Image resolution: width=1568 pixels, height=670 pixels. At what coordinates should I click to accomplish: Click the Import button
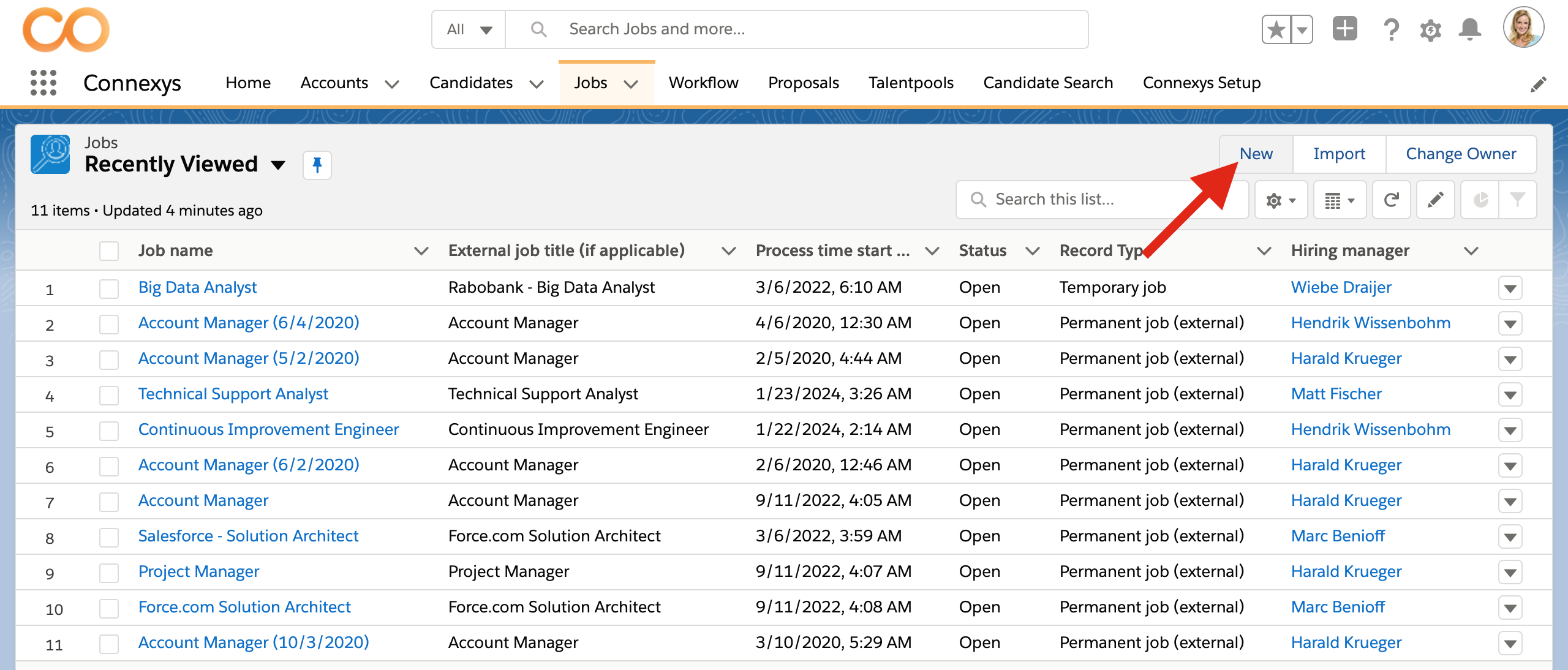(1339, 154)
